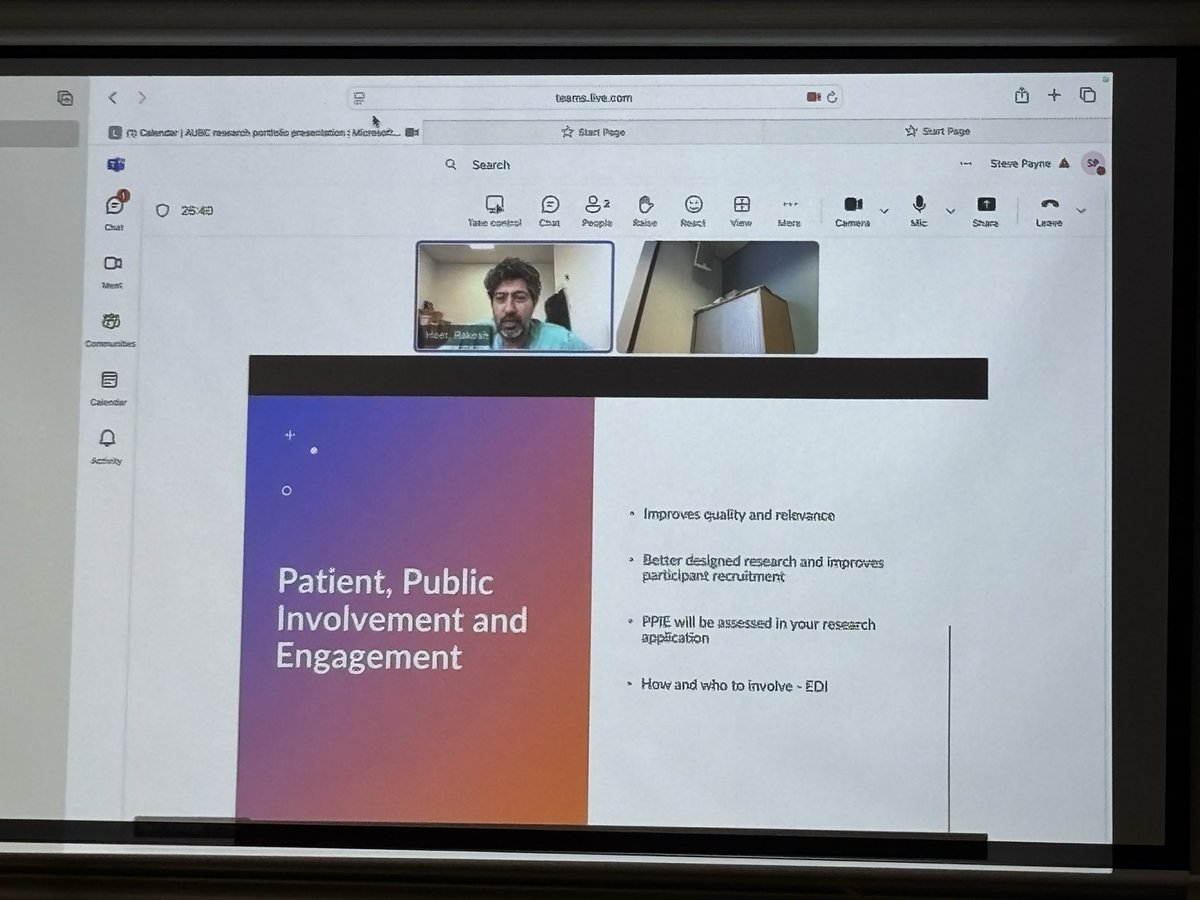Click the Microsoft Teams logo icon
Viewport: 1200px width, 900px height.
click(116, 163)
